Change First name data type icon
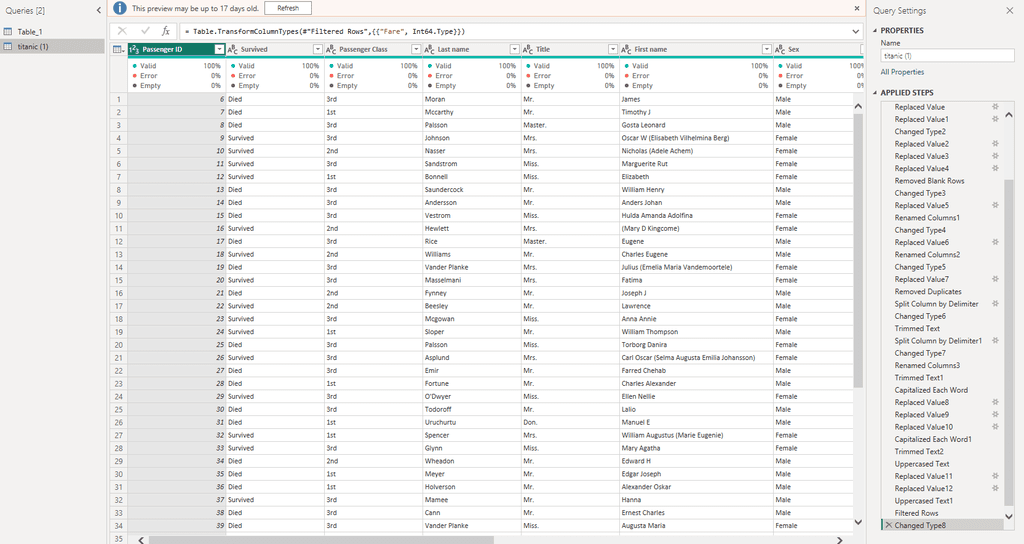1024x544 pixels. pos(626,50)
